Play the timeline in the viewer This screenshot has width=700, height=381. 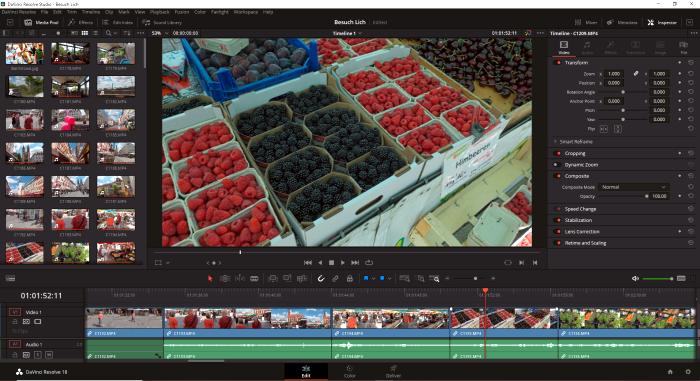point(343,263)
